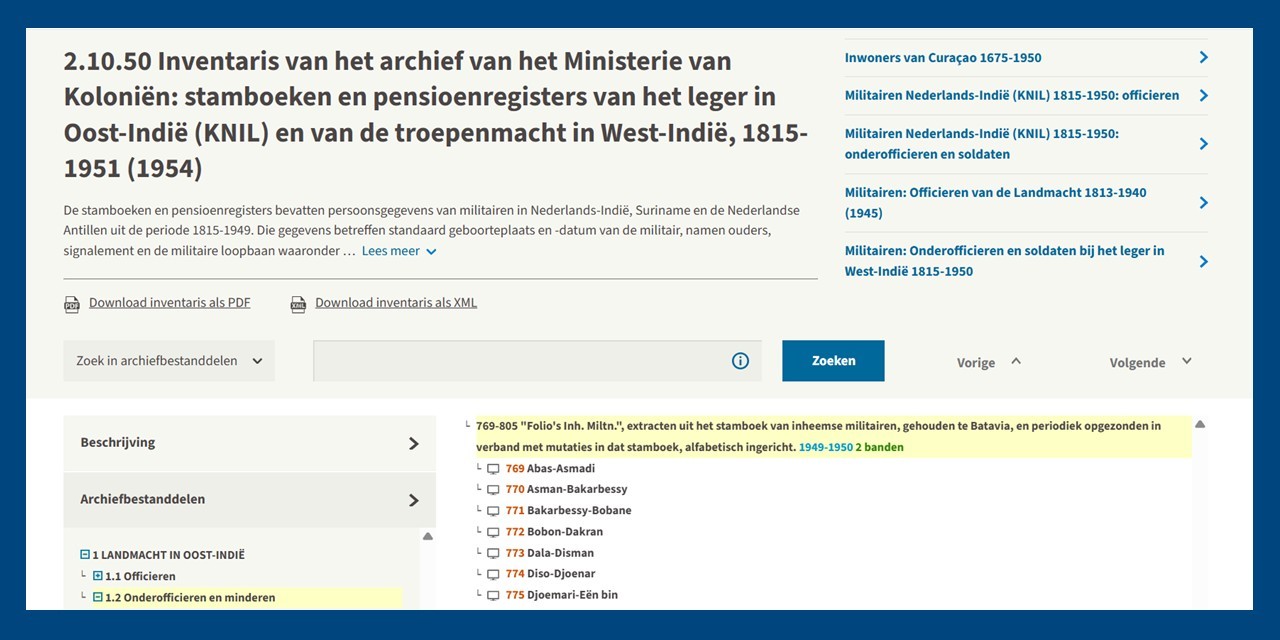This screenshot has width=1280, height=640.
Task: Open Zoek in archiefbestanddelen dropdown
Action: (x=169, y=361)
